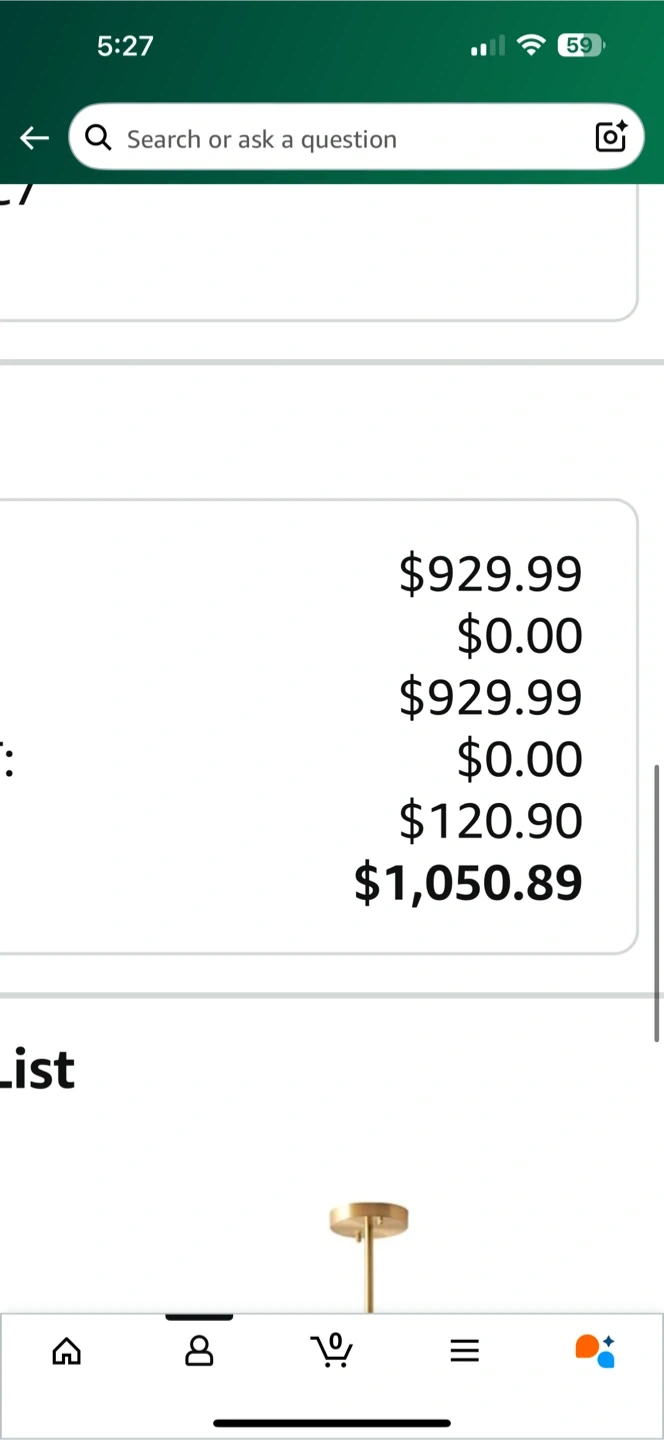The image size is (664, 1440).
Task: Select the $1,050.89 grand total
Action: [468, 882]
